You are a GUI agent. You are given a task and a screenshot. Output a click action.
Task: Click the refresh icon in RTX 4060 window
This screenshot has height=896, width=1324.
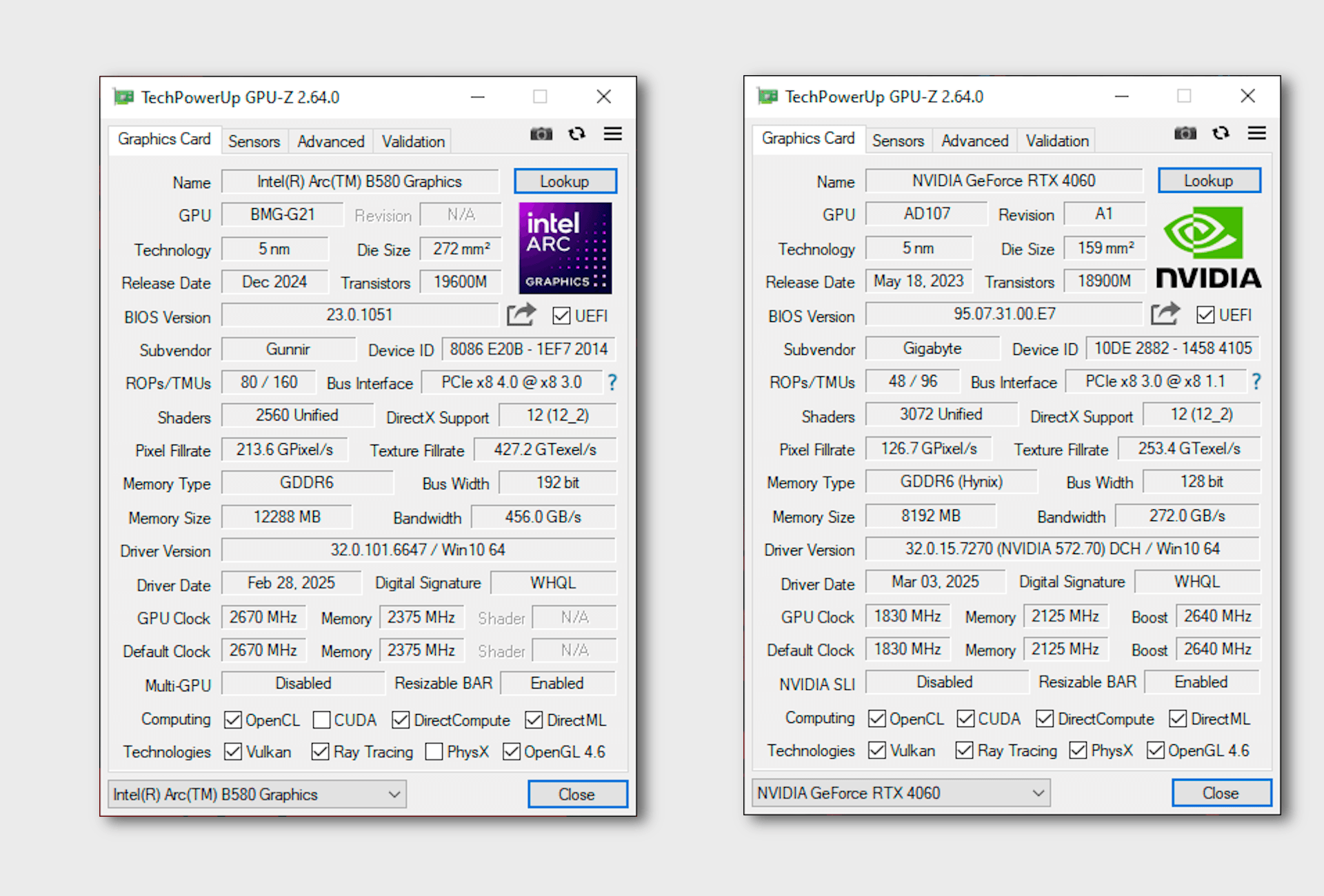1221,133
